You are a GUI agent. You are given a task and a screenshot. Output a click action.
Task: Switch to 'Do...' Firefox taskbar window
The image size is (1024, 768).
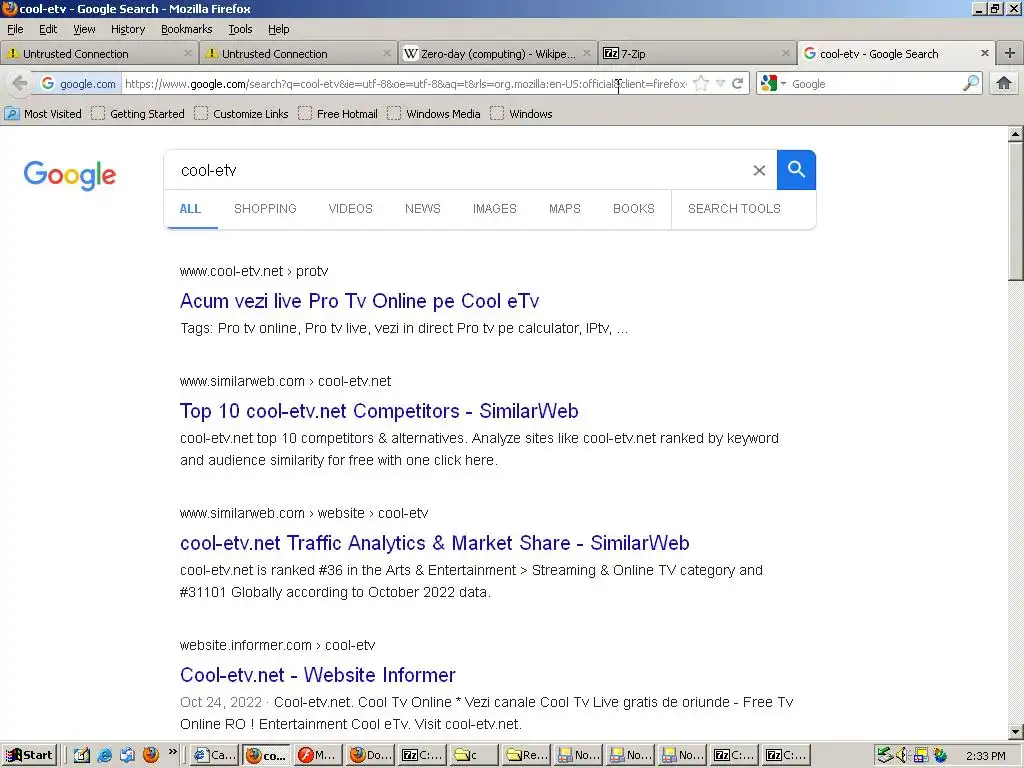click(x=370, y=755)
